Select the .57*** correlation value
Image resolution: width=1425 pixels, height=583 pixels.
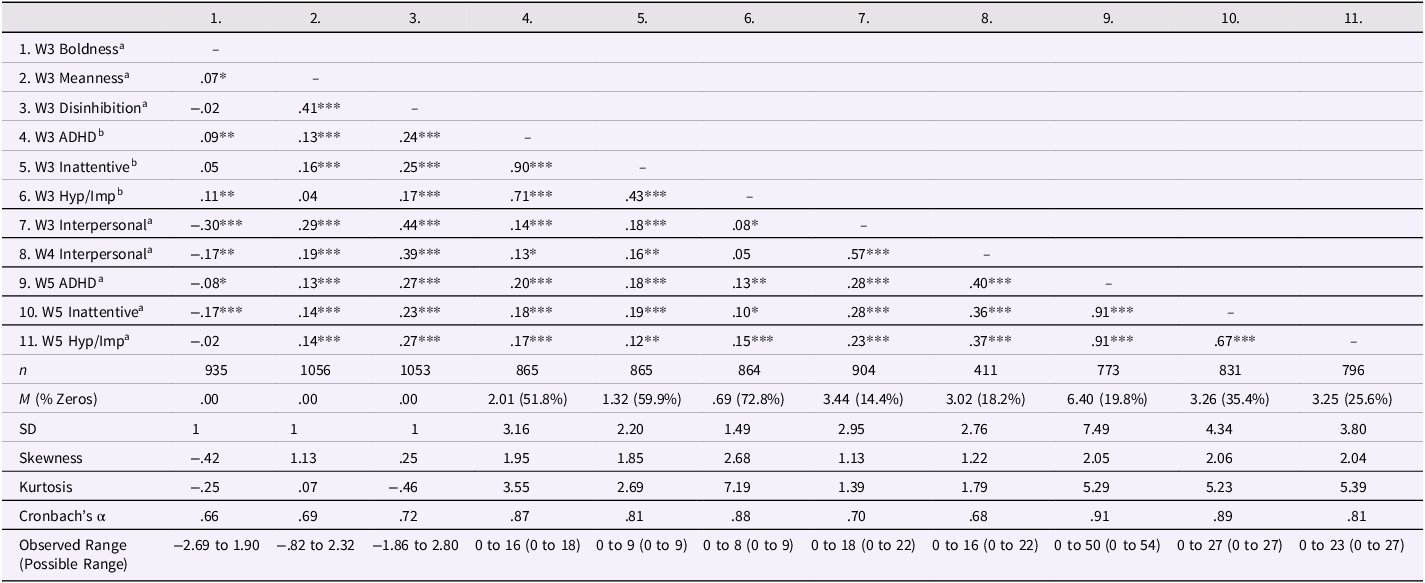click(863, 254)
